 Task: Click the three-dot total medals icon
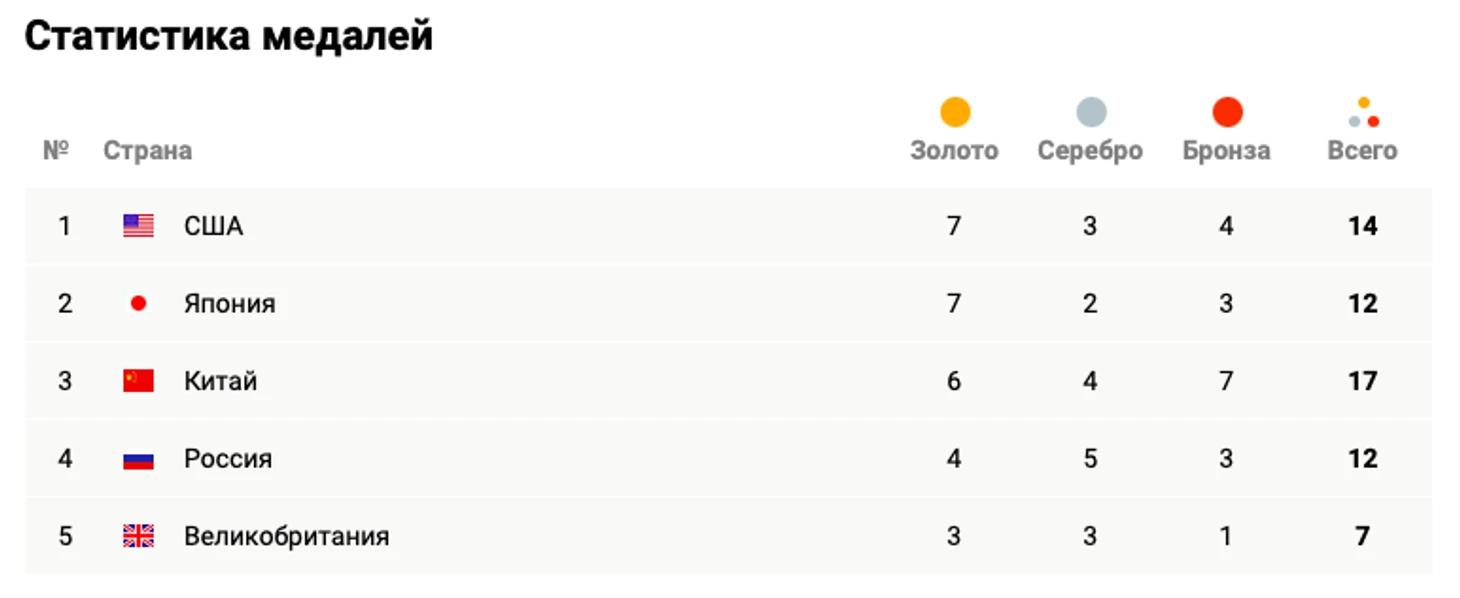click(1363, 112)
